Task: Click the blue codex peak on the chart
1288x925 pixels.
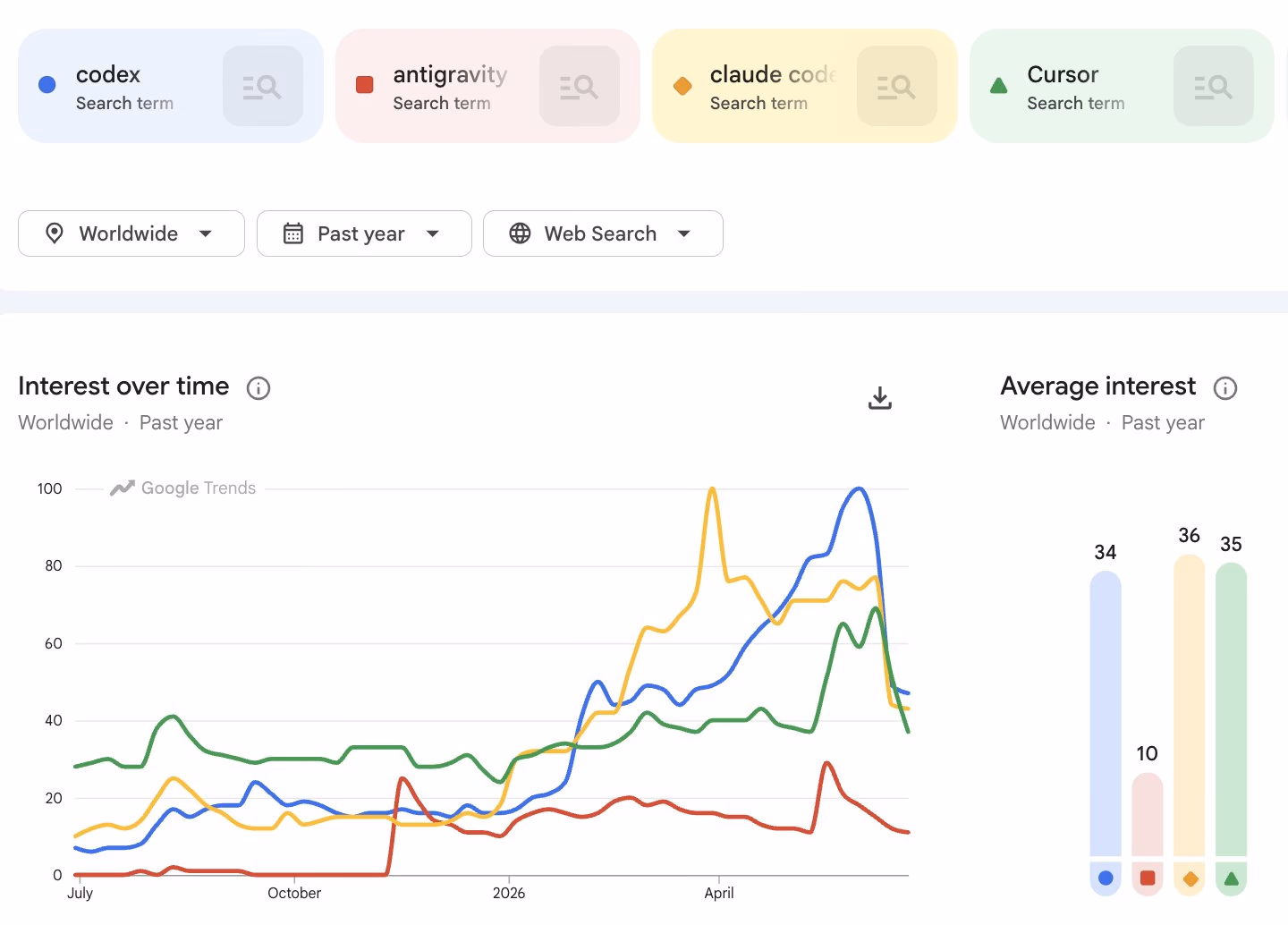Action: (x=859, y=489)
